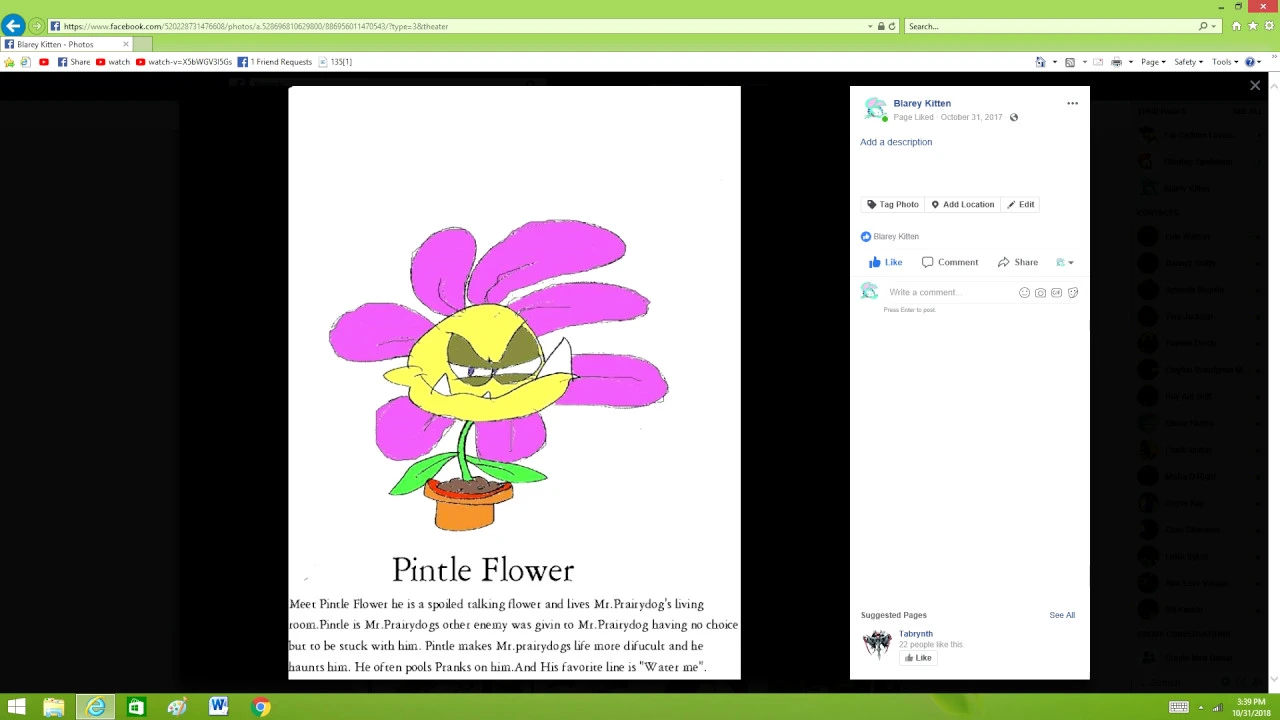The image size is (1280, 720).
Task: Click the Tag Photo button
Action: click(893, 204)
